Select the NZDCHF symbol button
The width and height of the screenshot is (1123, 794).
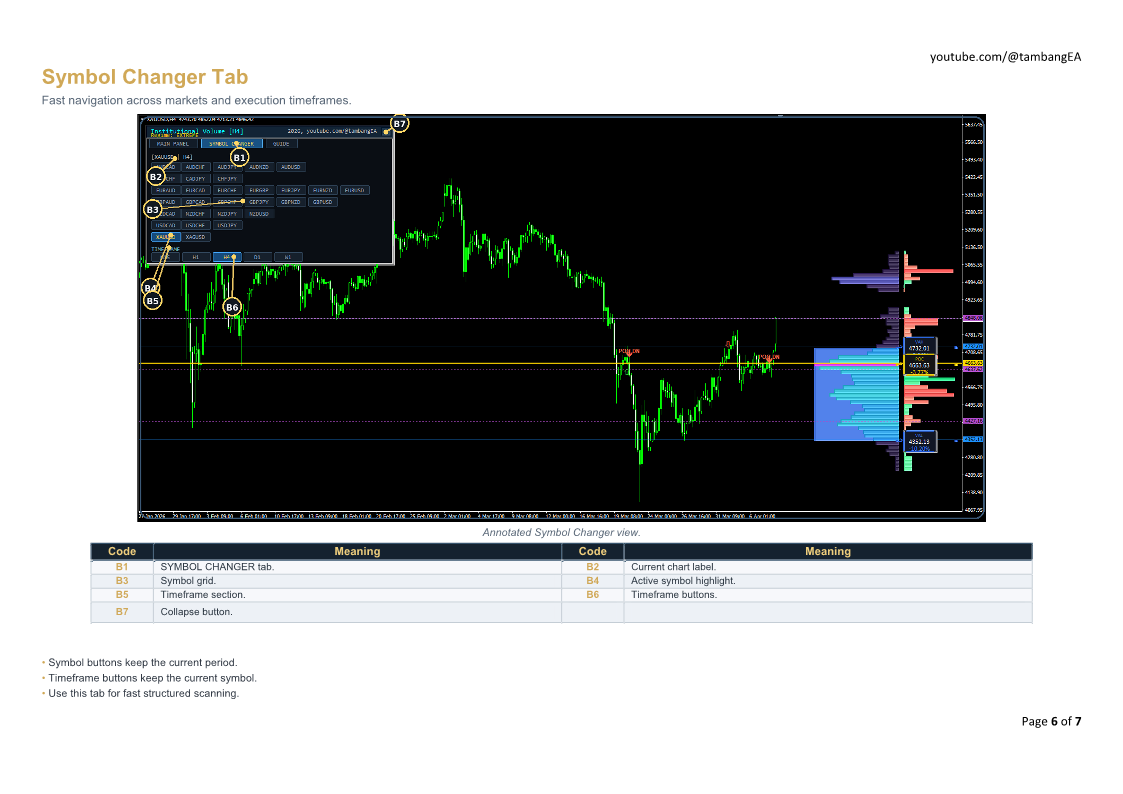pos(195,213)
